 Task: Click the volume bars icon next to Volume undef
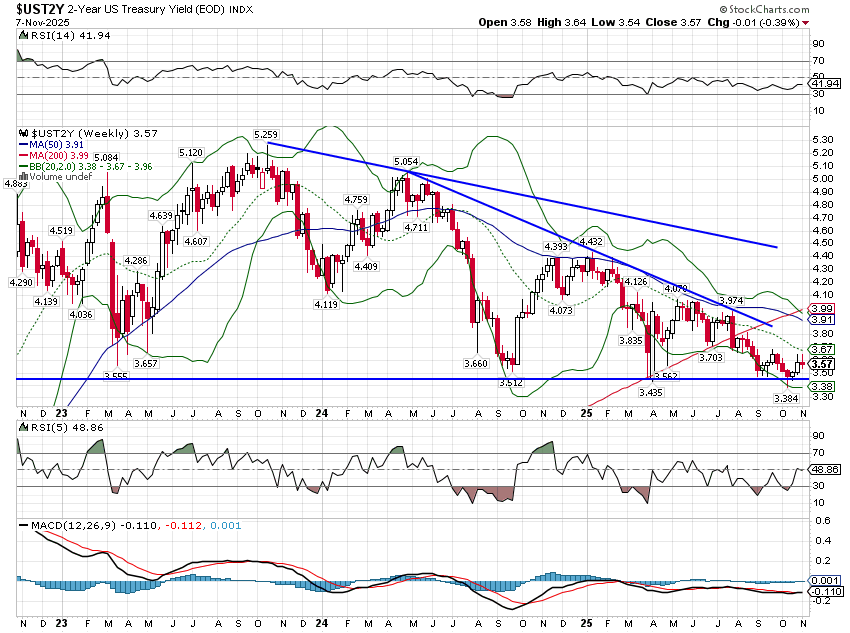click(24, 177)
